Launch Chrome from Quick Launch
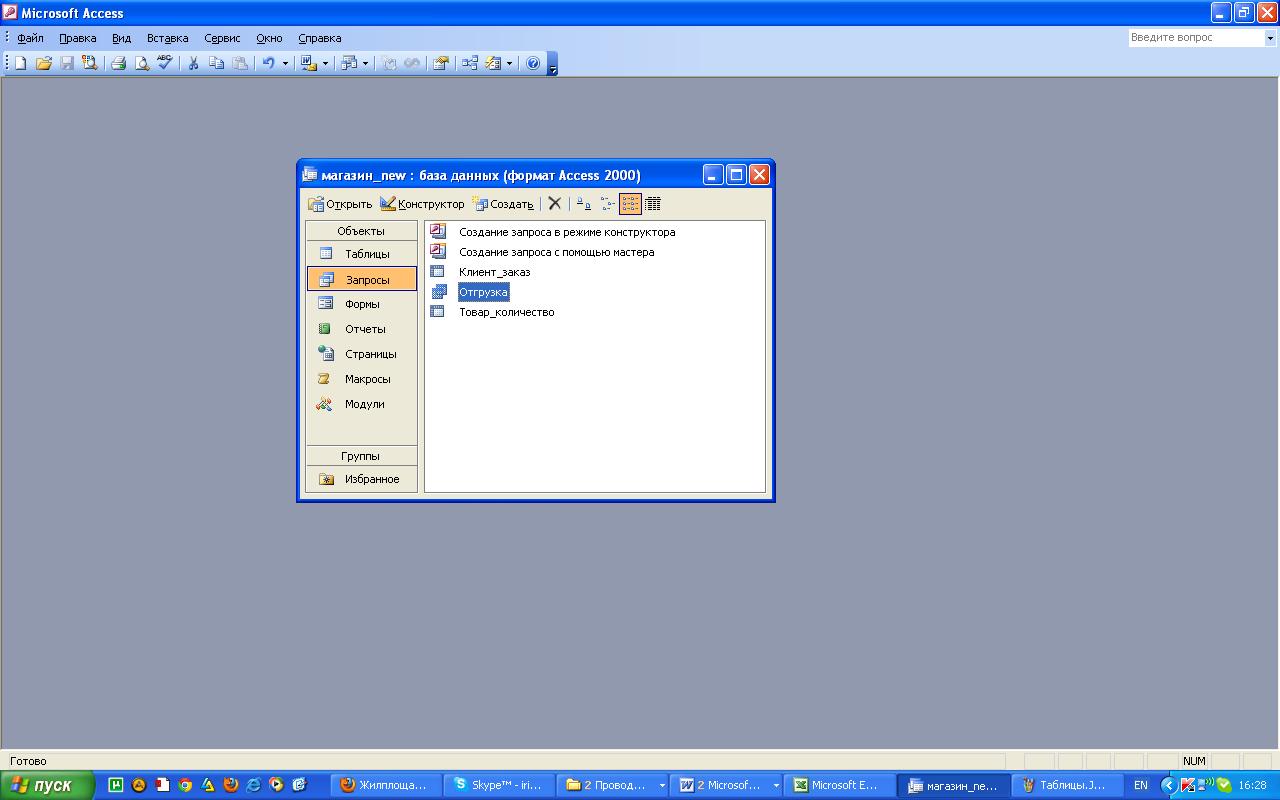The image size is (1280, 800). tap(185, 786)
